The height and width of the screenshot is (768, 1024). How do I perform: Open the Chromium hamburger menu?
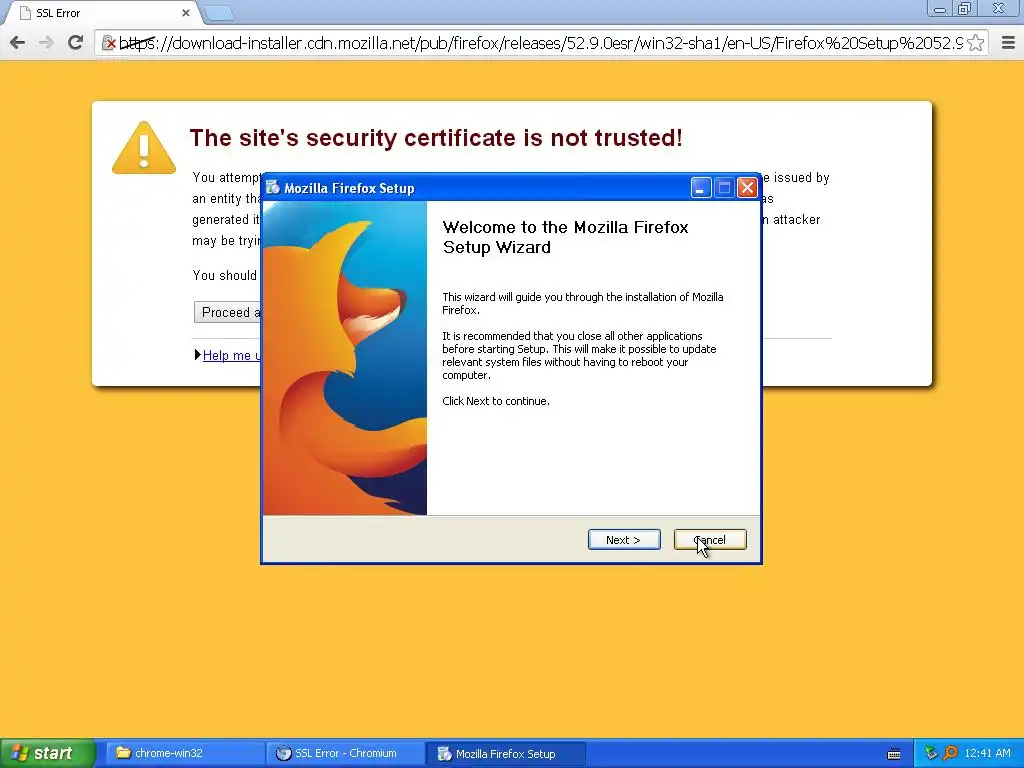(1008, 43)
